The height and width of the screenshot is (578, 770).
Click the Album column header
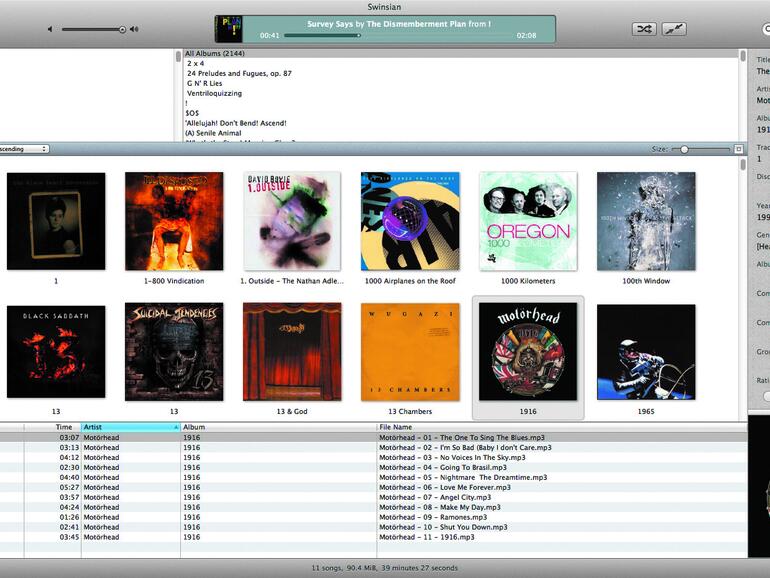click(x=278, y=427)
